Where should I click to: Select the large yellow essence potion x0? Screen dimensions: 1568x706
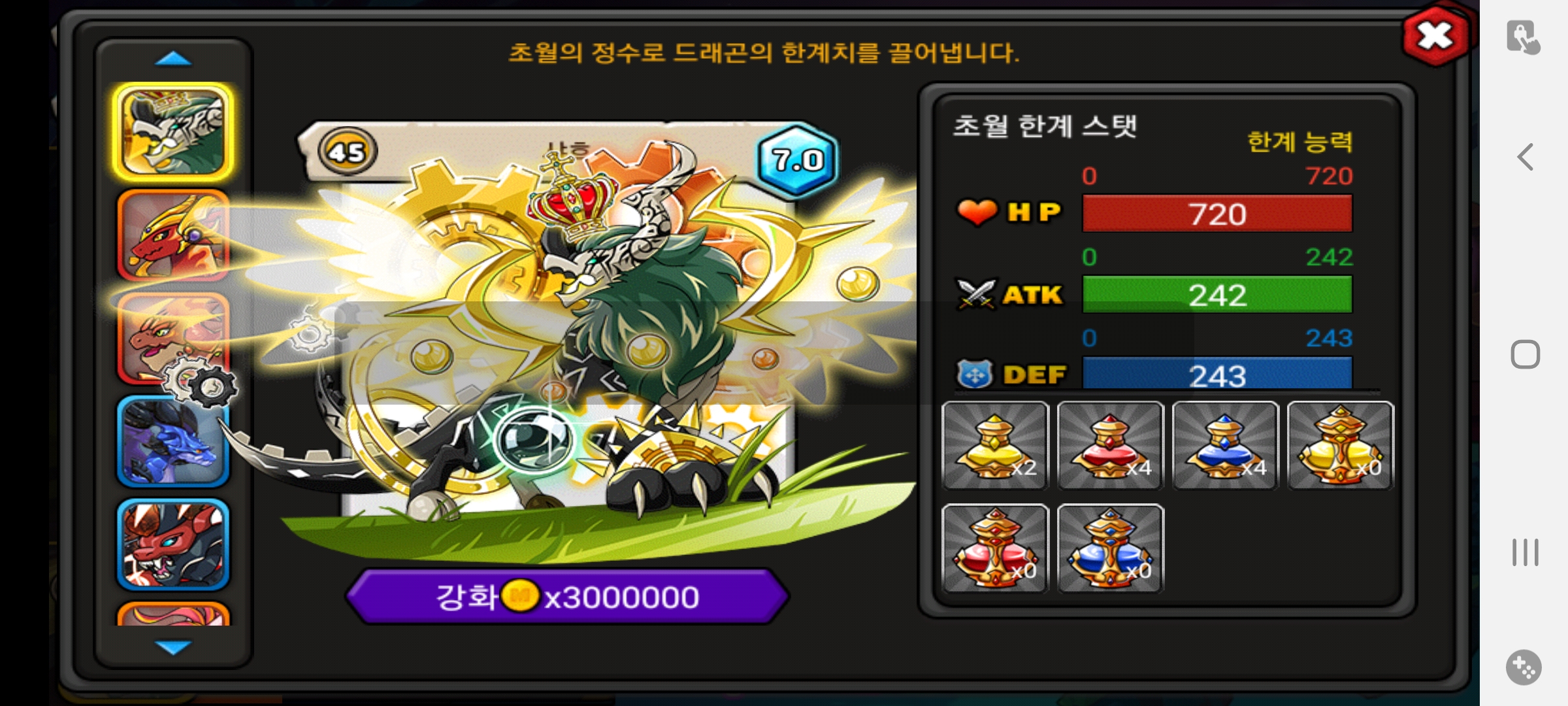coord(1340,445)
